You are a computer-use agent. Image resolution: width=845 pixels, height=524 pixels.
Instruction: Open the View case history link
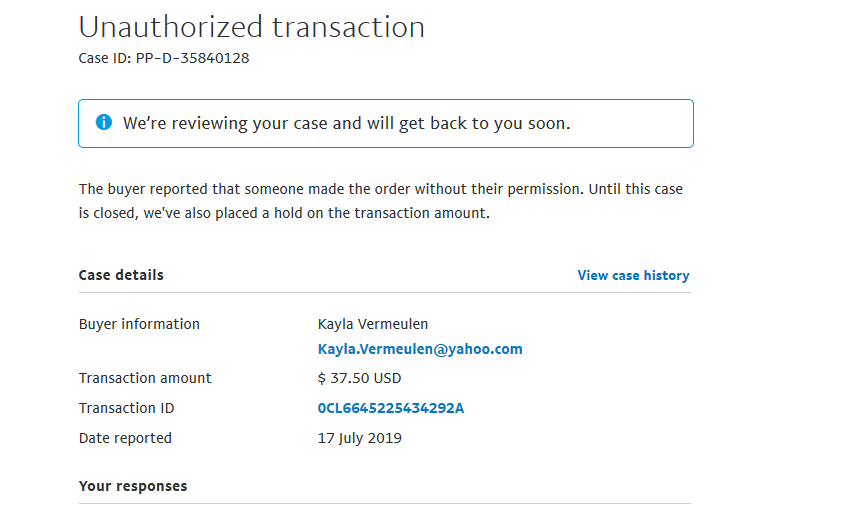click(x=633, y=275)
